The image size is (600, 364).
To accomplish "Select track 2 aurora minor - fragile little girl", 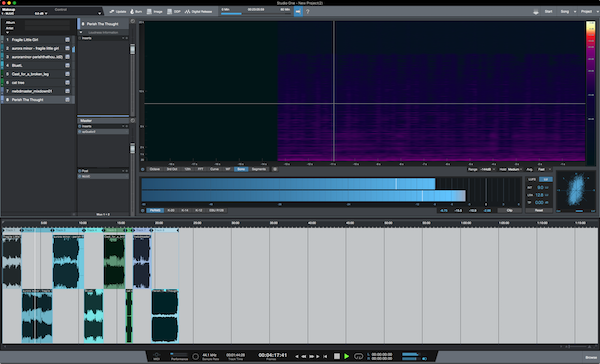I will [x=38, y=48].
